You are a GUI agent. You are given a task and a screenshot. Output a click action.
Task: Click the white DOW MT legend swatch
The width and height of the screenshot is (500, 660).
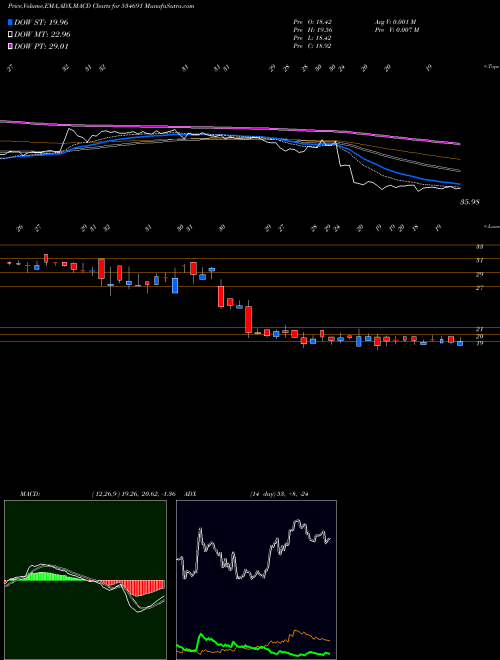(x=10, y=35)
